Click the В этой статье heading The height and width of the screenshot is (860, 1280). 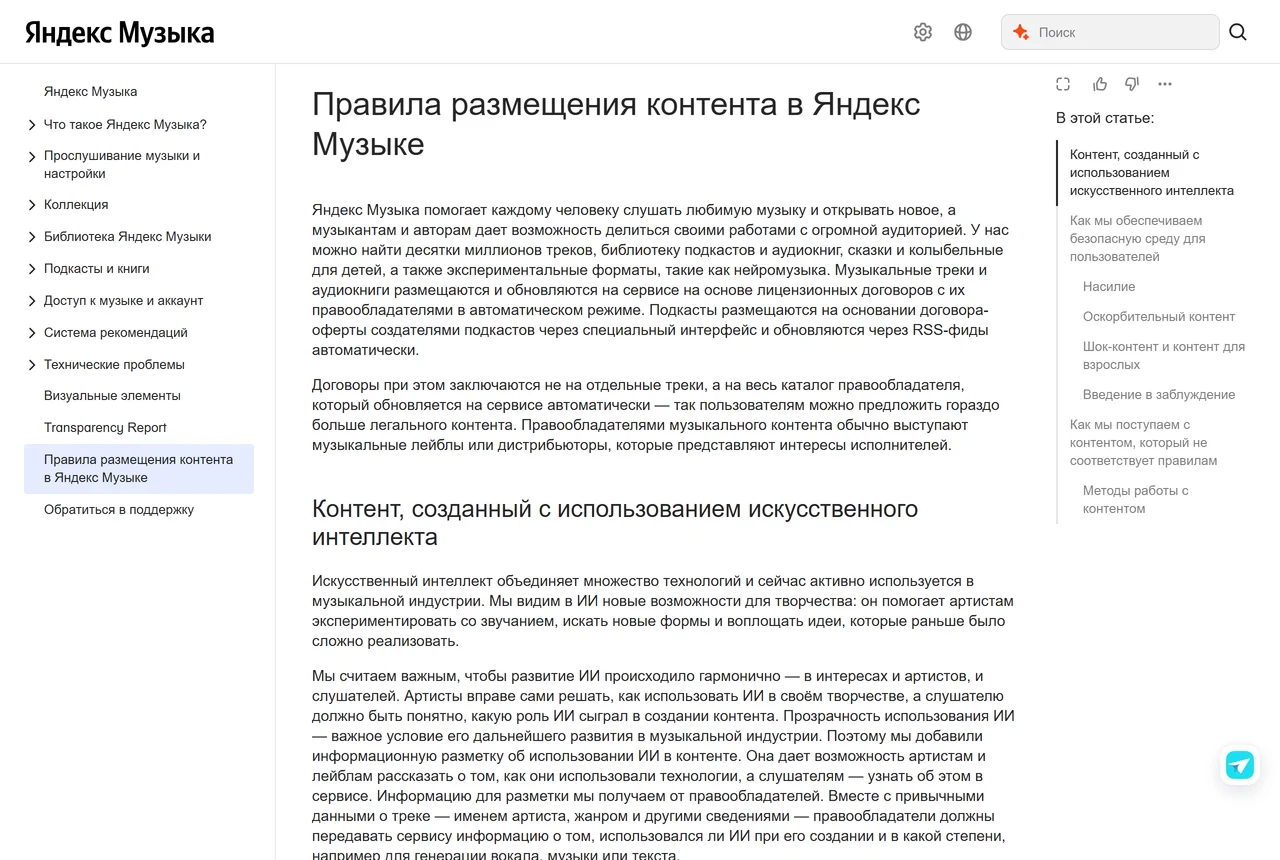1105,118
